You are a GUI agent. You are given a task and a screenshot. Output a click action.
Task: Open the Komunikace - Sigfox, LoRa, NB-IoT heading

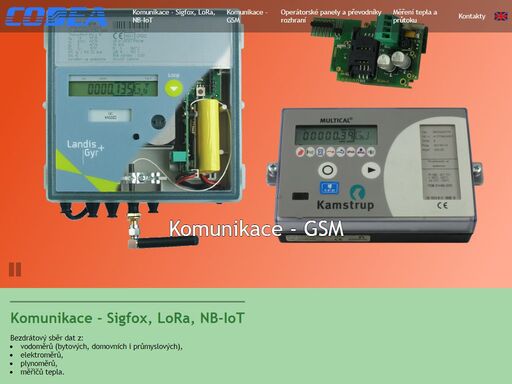click(127, 318)
